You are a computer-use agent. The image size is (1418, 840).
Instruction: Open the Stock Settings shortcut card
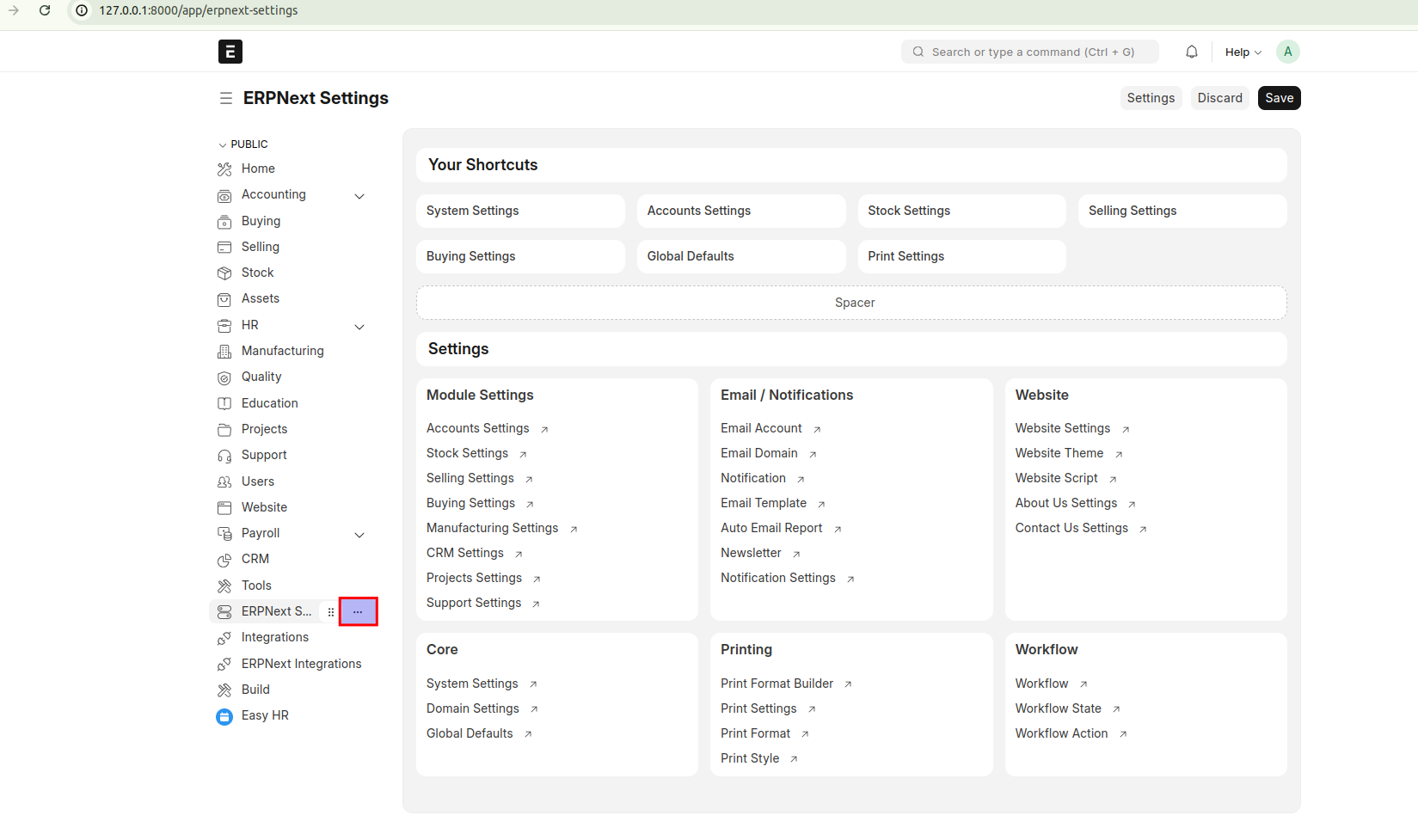(x=961, y=211)
